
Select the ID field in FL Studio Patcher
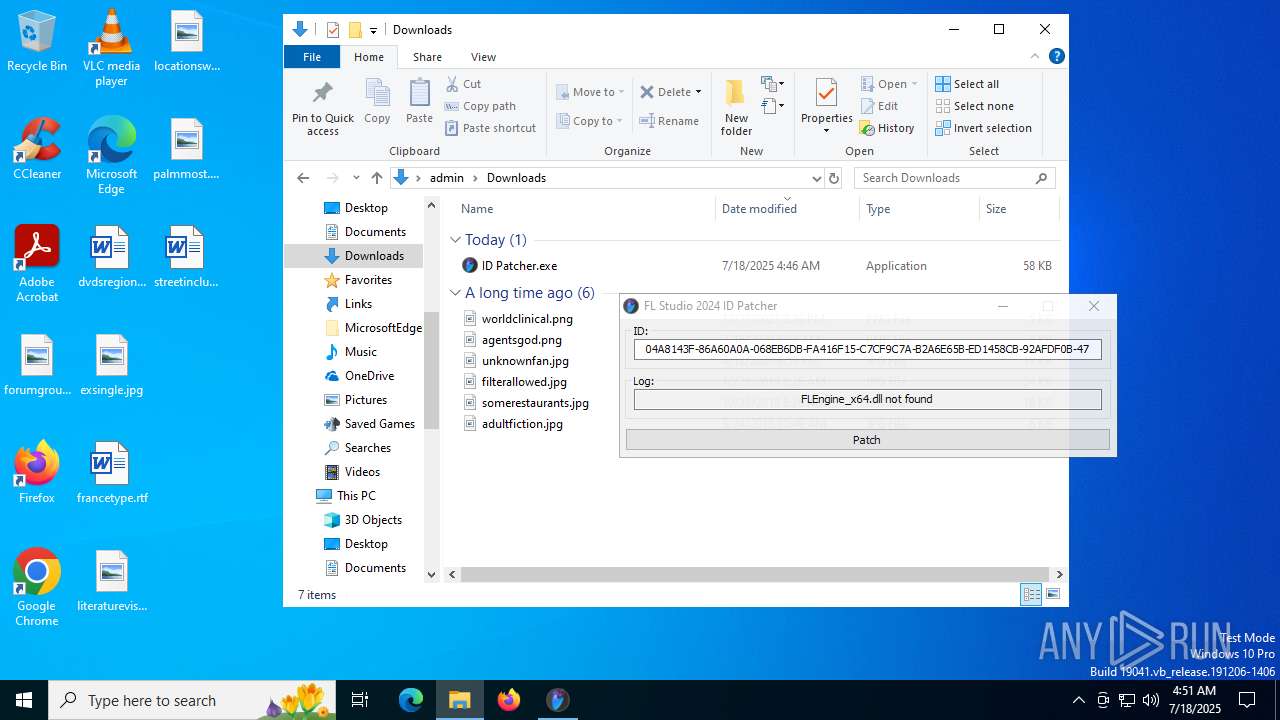(867, 349)
